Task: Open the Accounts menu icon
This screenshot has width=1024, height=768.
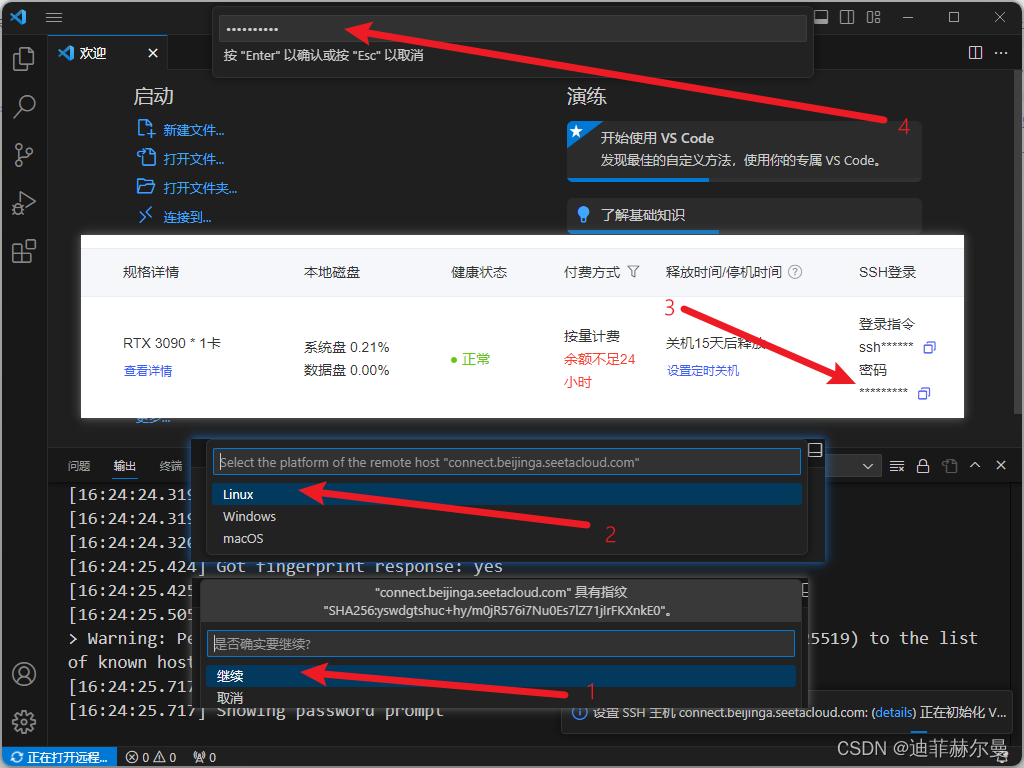Action: 24,673
